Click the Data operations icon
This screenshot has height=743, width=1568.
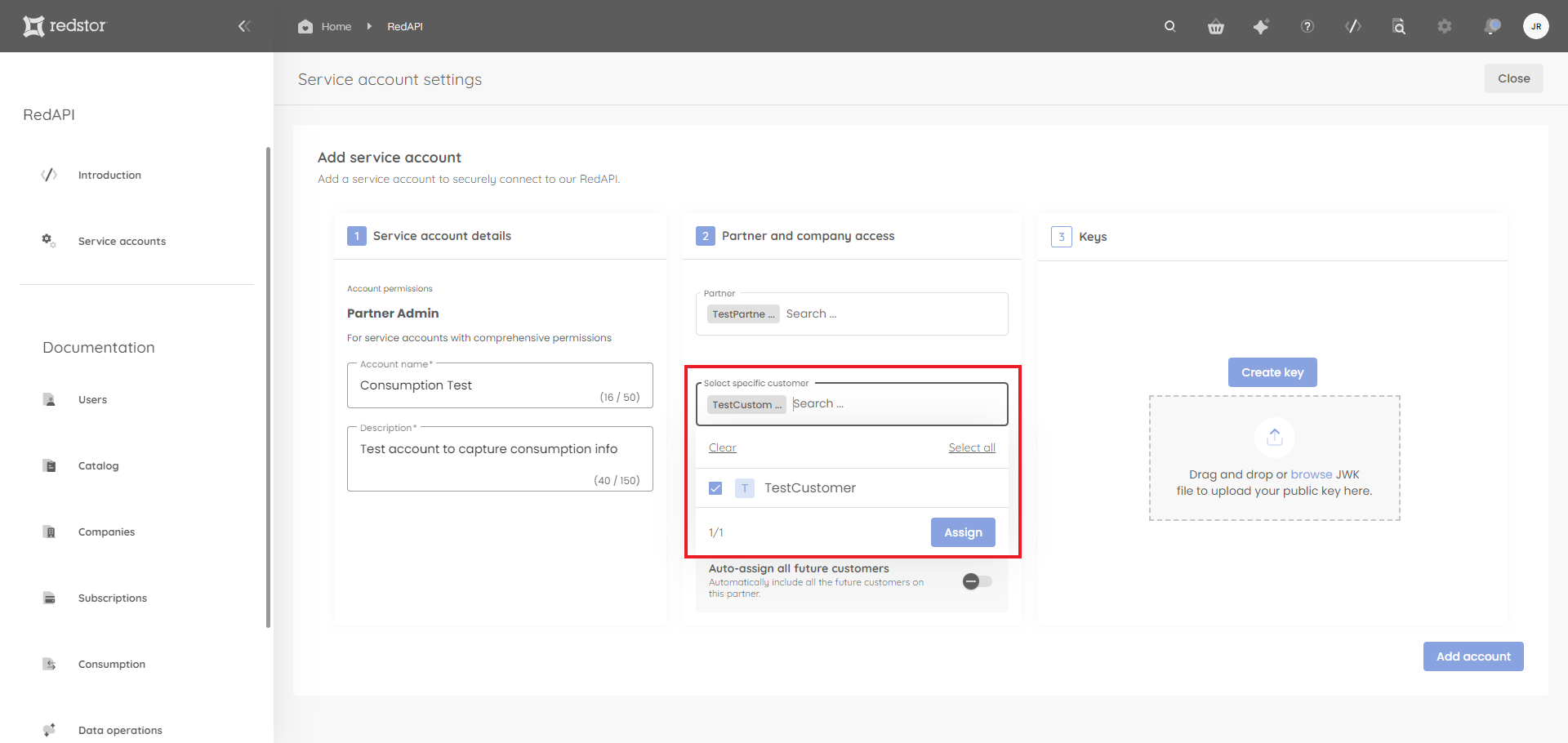point(49,730)
